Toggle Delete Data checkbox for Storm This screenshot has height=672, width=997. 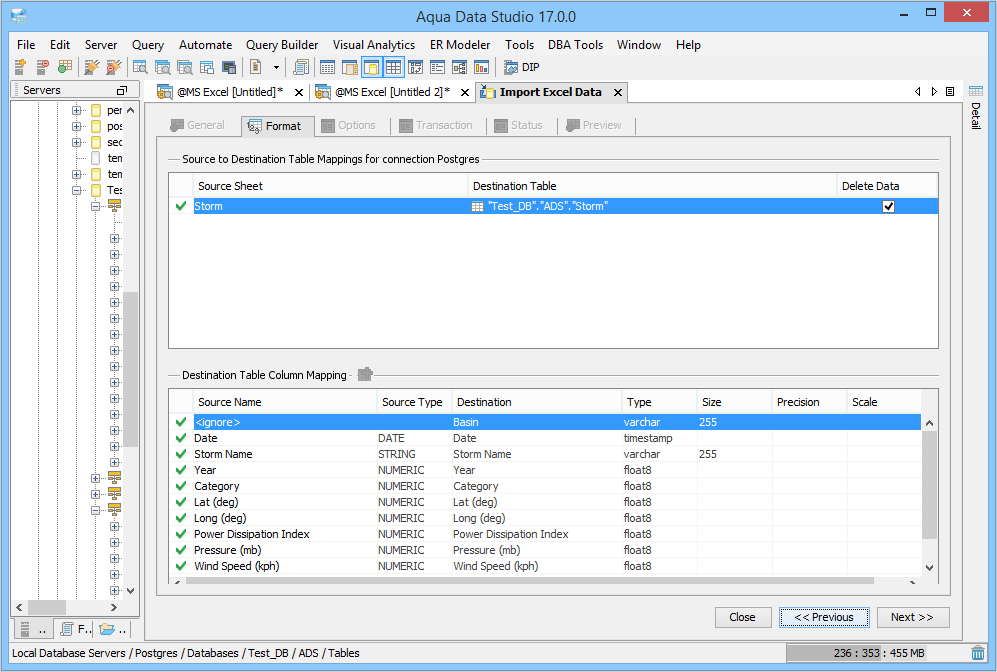pos(888,206)
